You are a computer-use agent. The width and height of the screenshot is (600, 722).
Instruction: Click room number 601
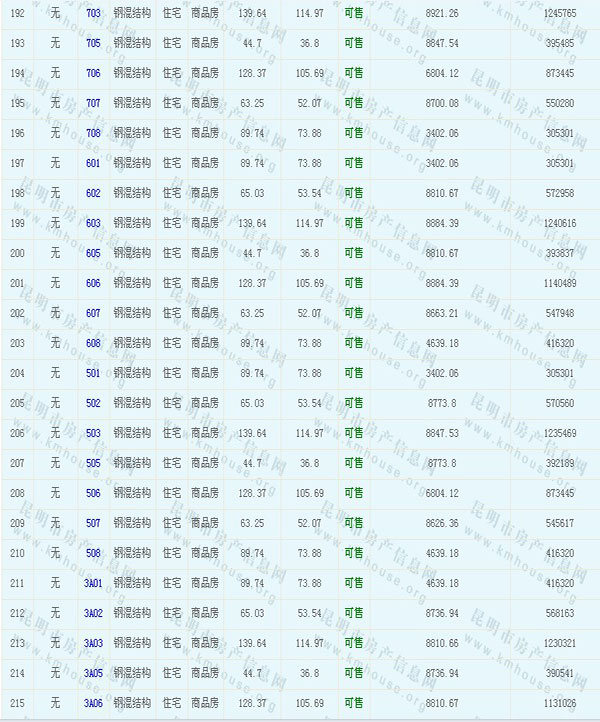(x=93, y=163)
